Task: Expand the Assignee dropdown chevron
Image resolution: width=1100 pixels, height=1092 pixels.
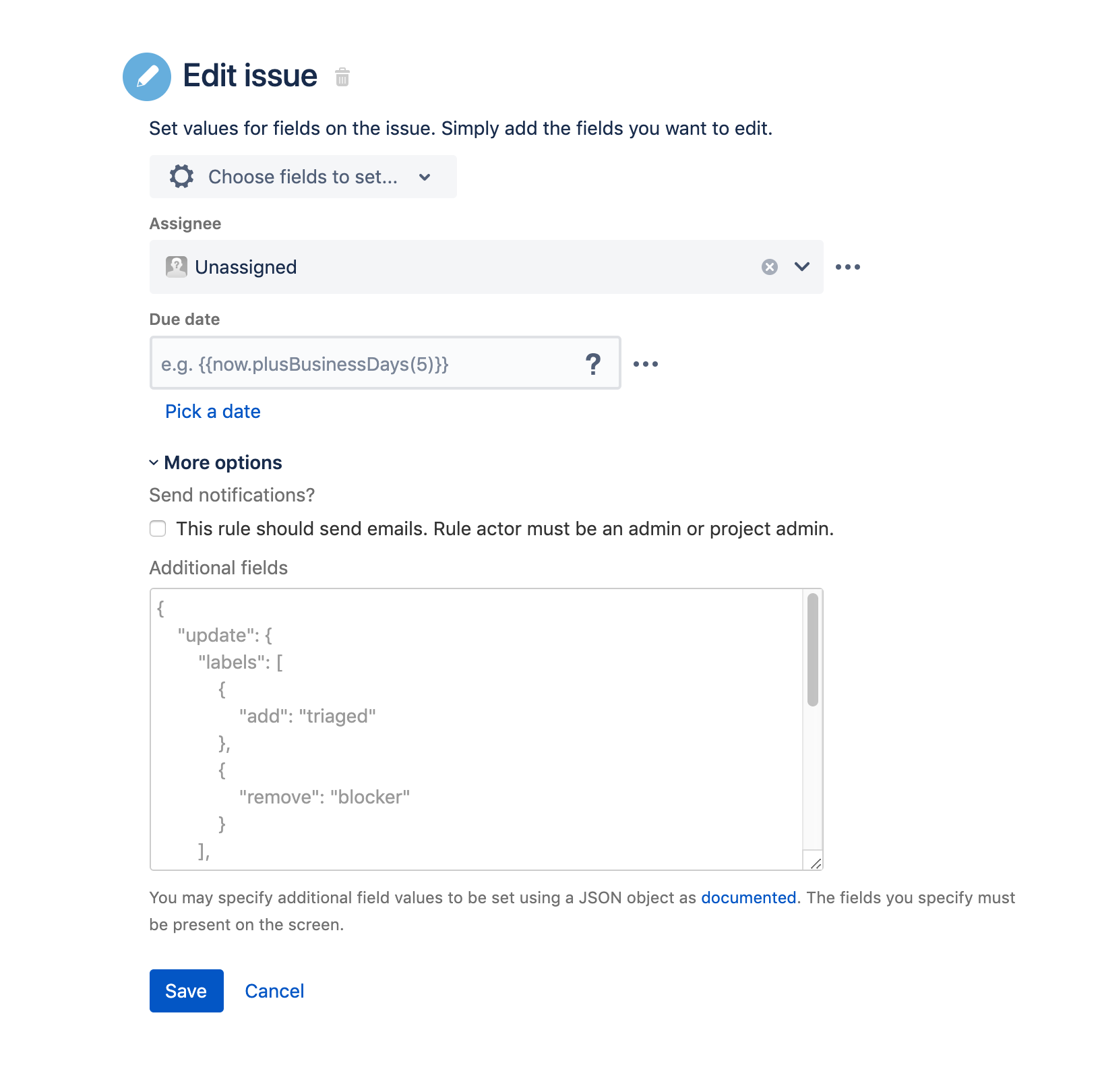Action: (x=801, y=267)
